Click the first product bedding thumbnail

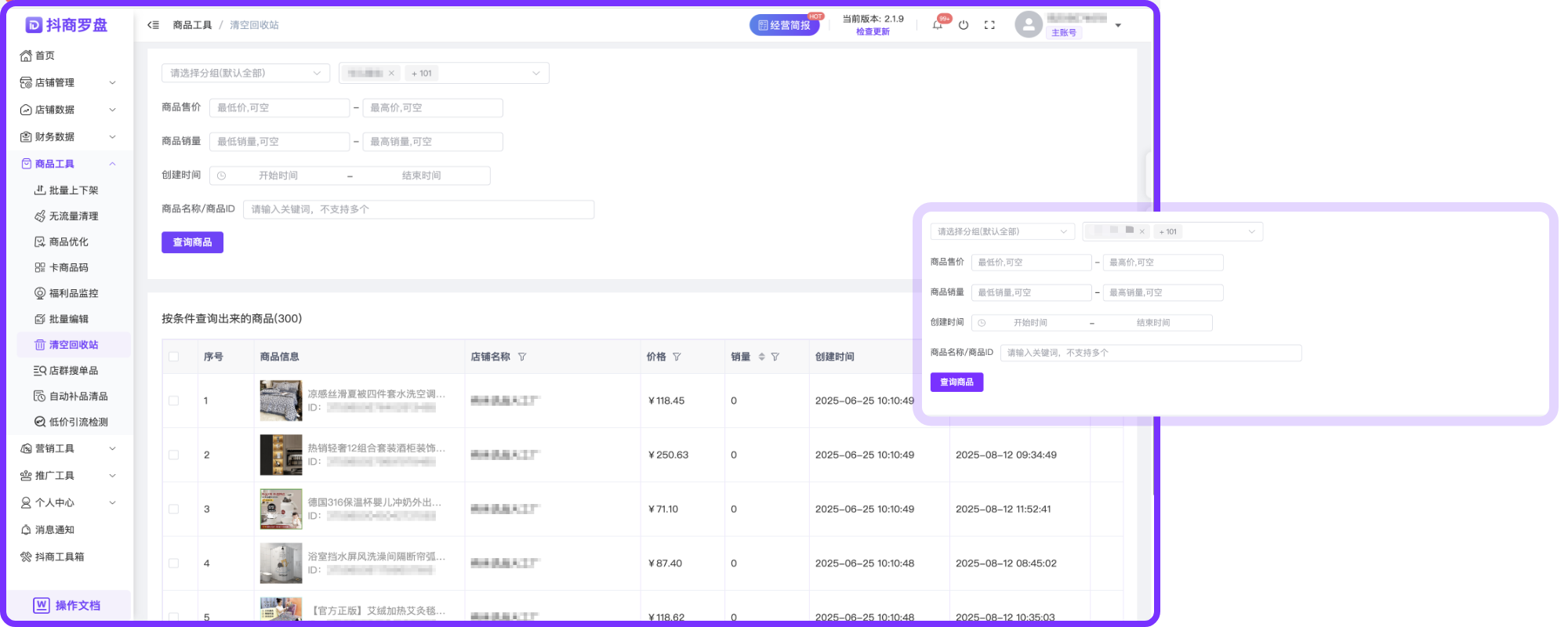coord(281,400)
